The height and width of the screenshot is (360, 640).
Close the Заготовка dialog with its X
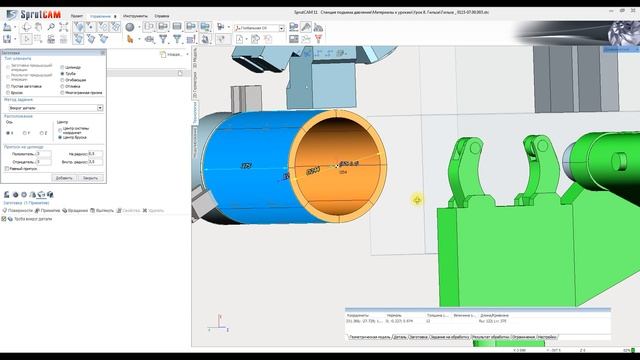[103, 53]
